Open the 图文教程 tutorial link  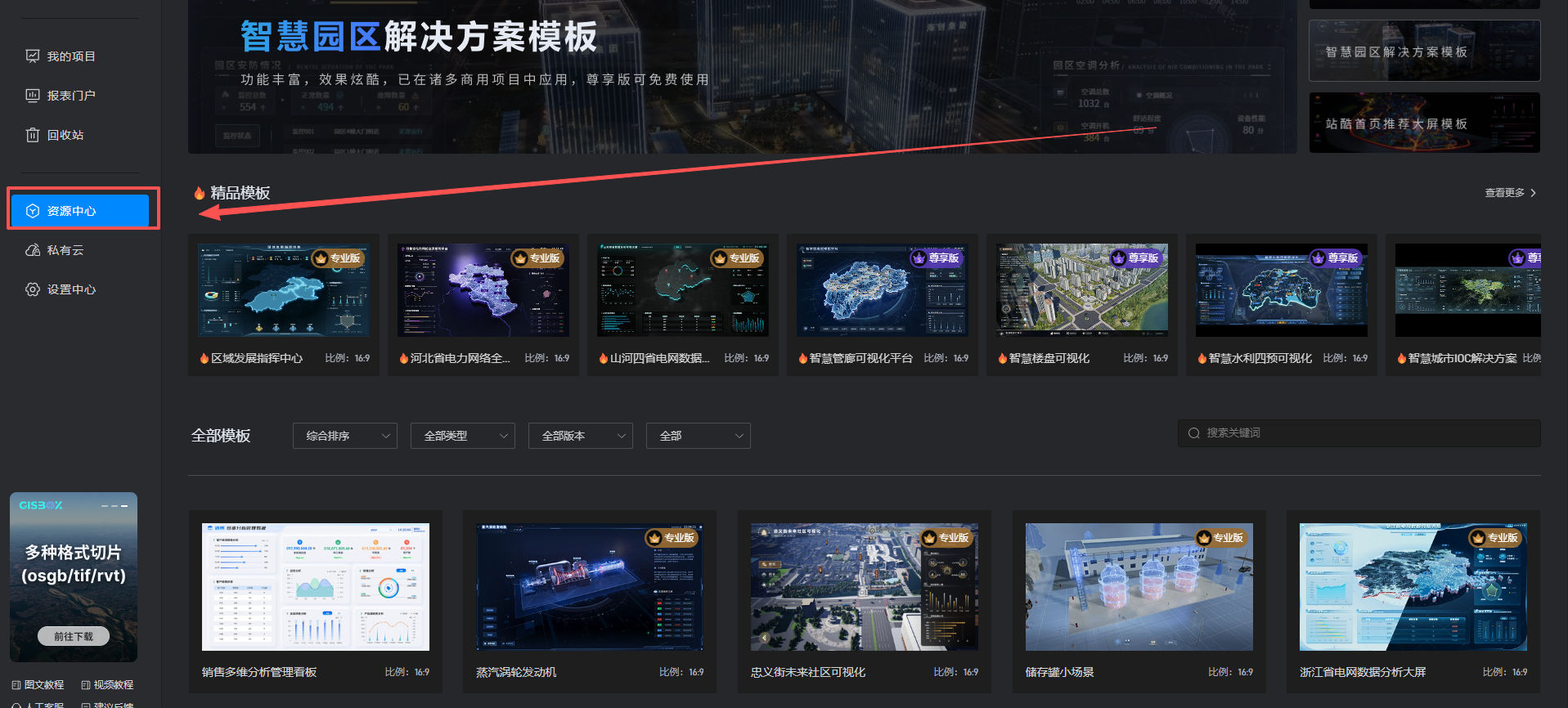(38, 685)
